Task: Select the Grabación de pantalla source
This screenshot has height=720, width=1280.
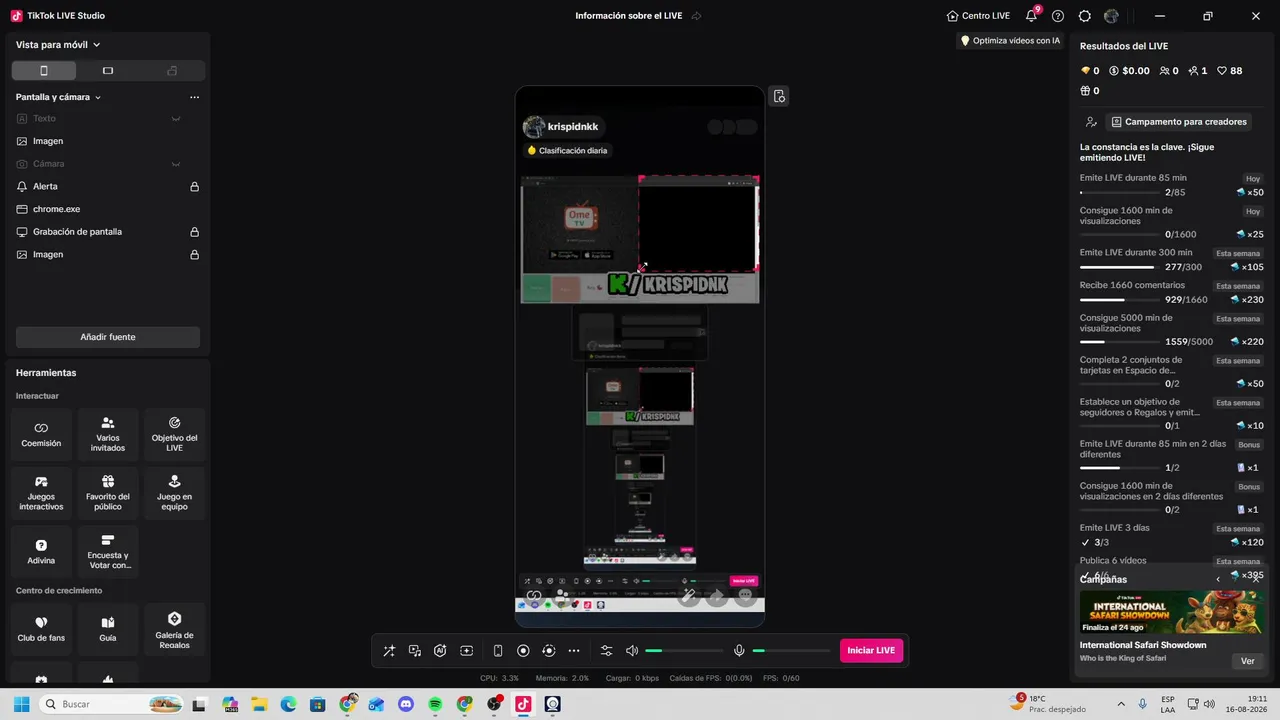Action: (x=108, y=232)
